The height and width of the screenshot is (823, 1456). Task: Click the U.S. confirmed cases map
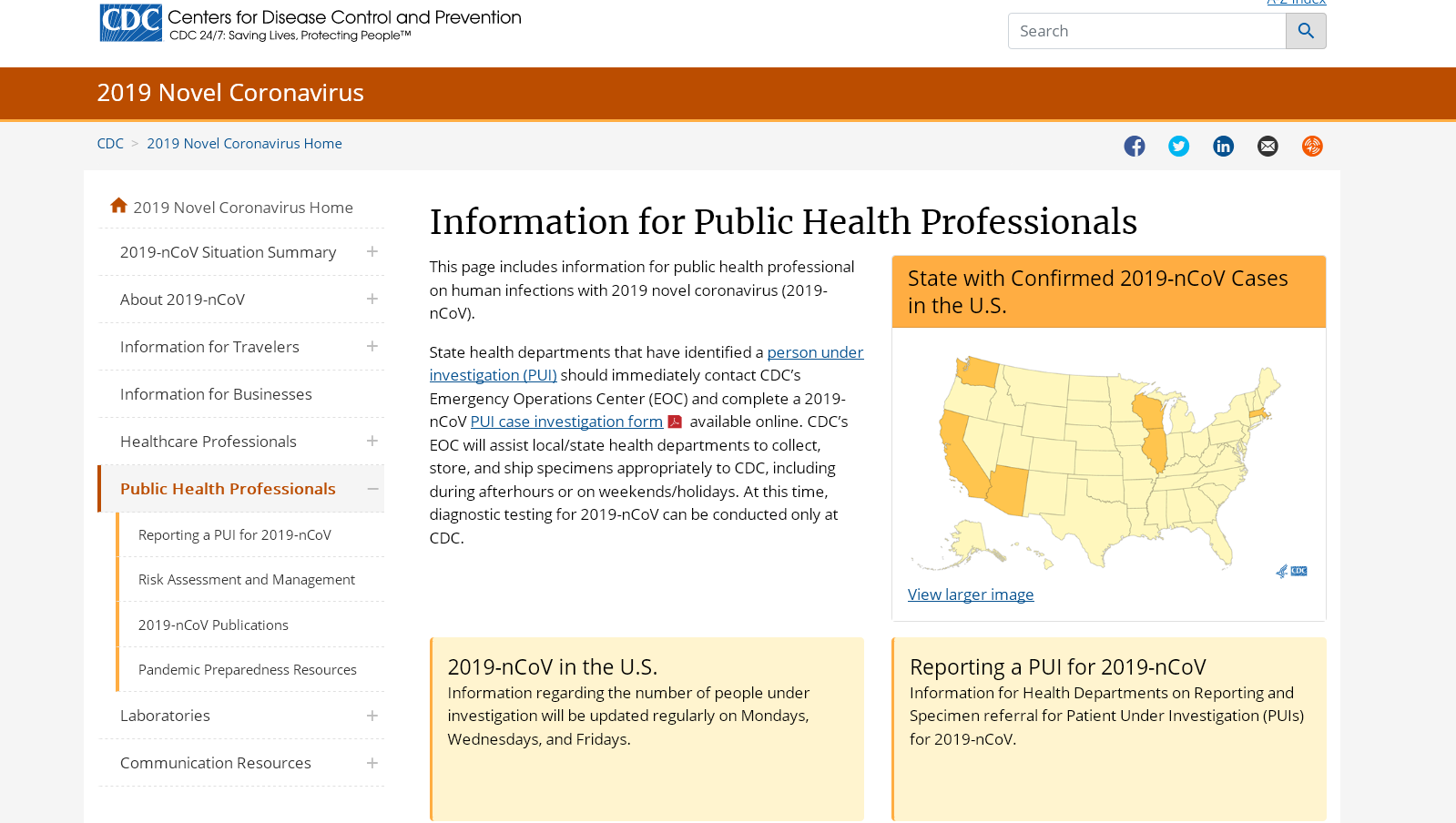[x=1108, y=462]
